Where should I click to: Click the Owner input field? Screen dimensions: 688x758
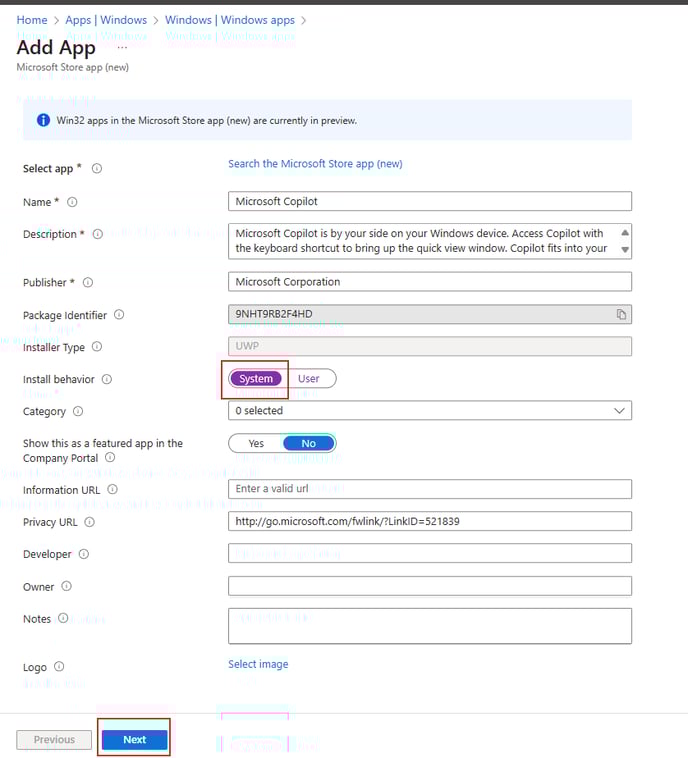(430, 586)
